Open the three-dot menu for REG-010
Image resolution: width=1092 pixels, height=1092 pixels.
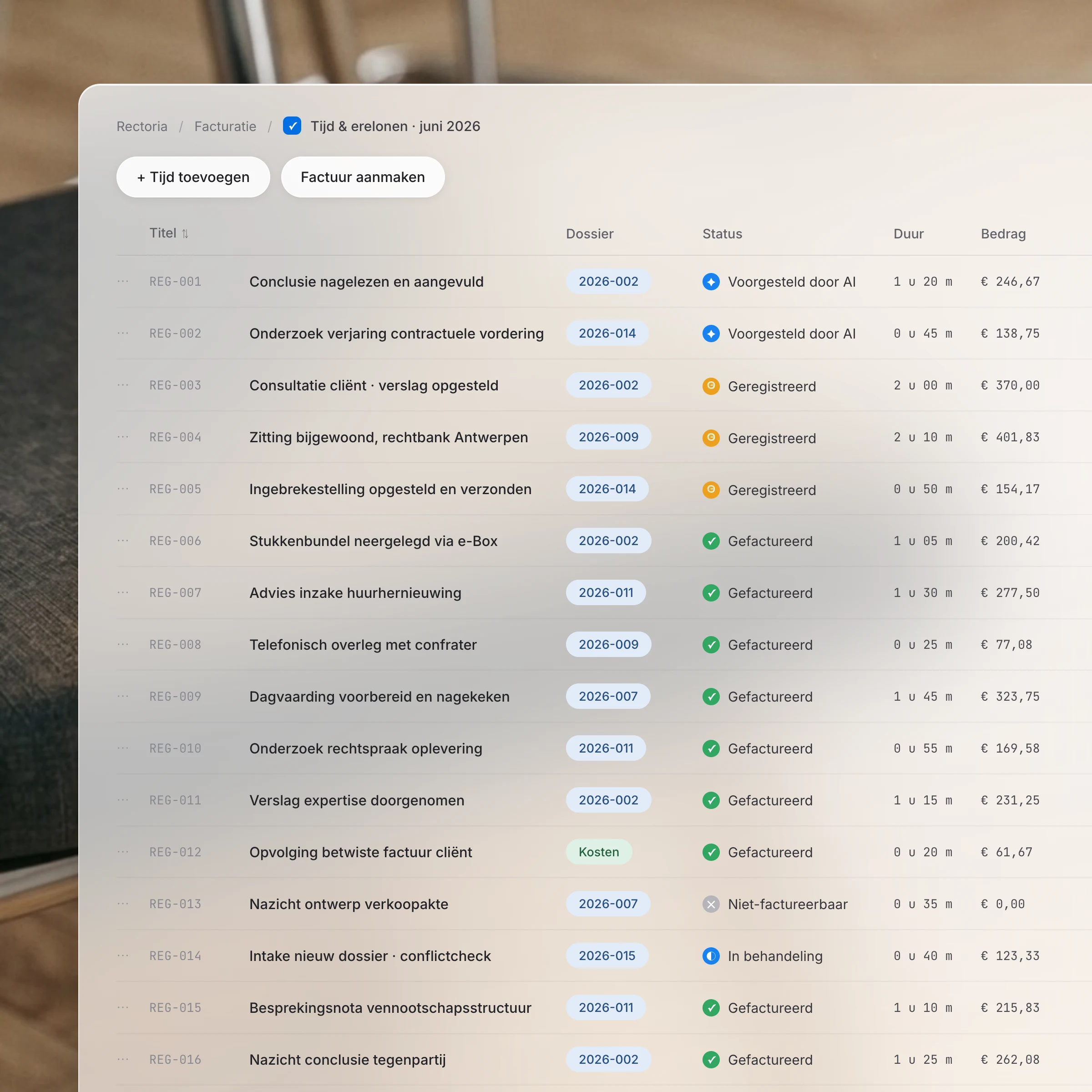click(123, 748)
